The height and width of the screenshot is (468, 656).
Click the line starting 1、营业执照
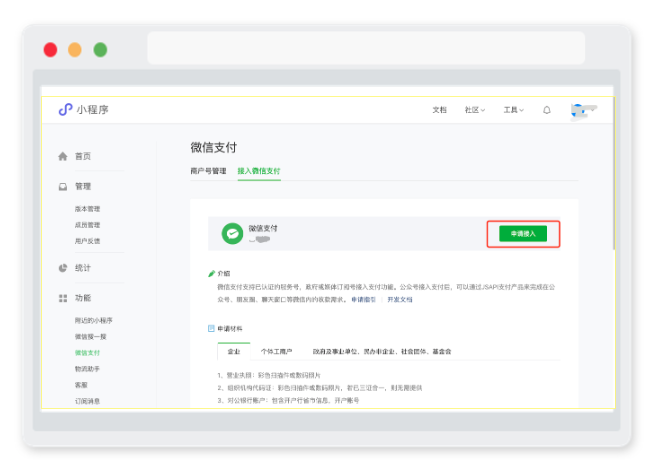pyautogui.click(x=269, y=375)
